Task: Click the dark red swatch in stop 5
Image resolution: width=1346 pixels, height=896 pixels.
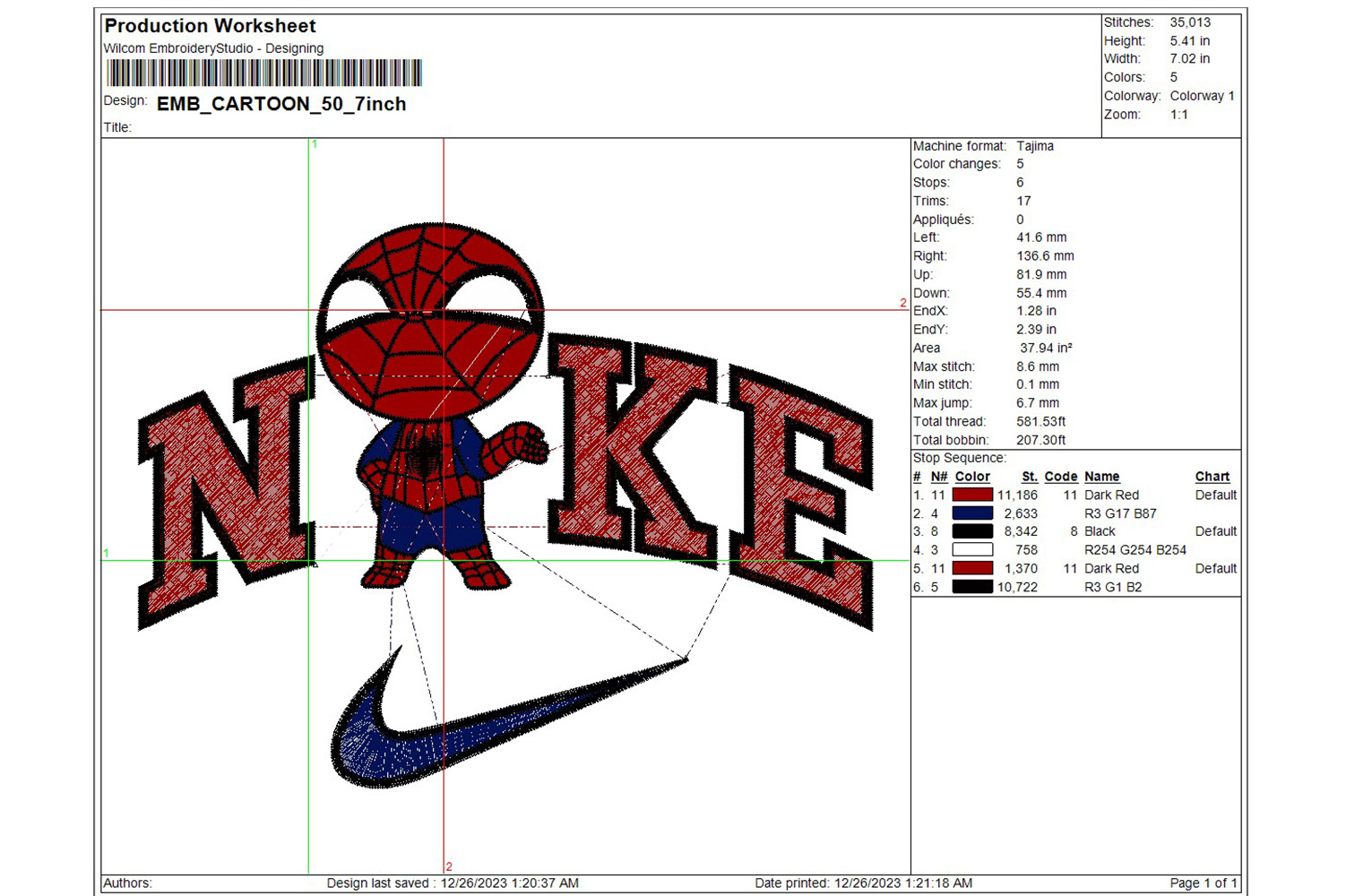Action: [972, 568]
